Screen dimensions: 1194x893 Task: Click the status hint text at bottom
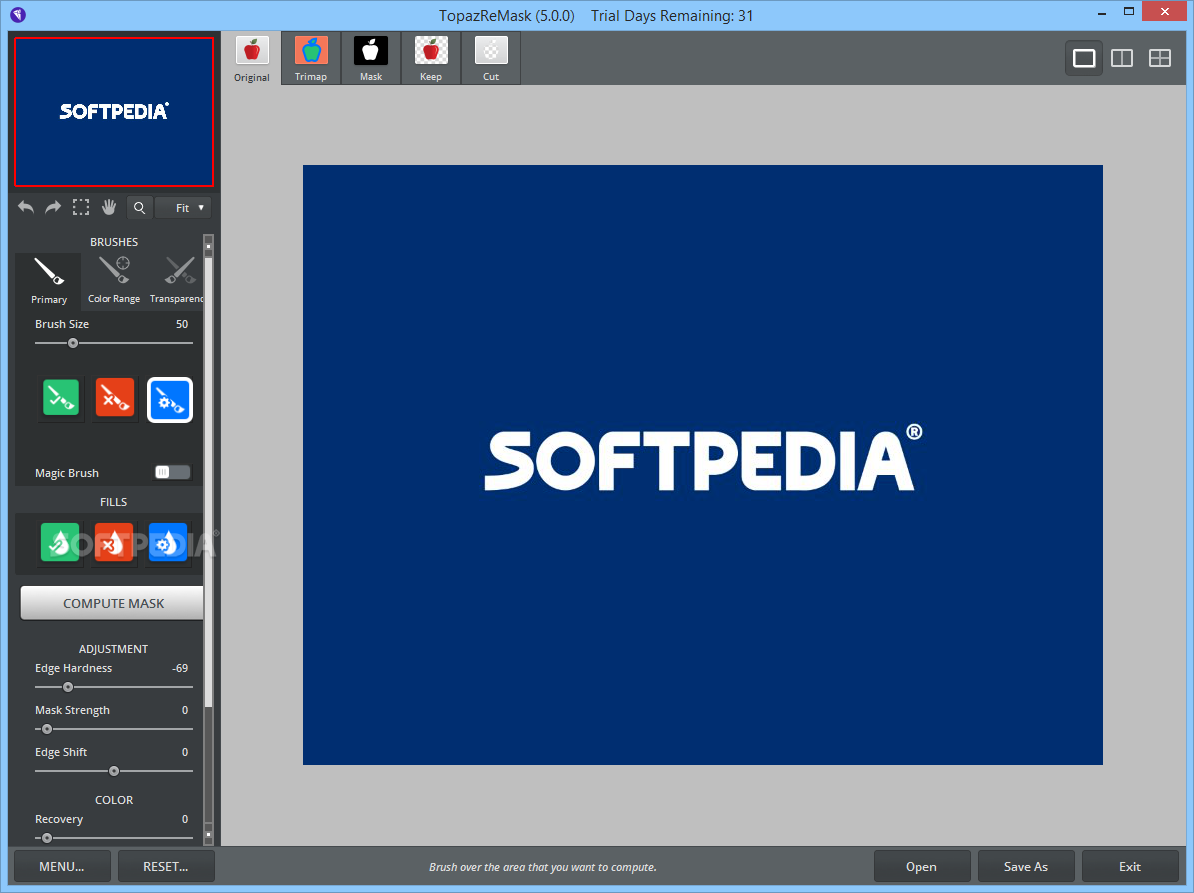pos(542,867)
